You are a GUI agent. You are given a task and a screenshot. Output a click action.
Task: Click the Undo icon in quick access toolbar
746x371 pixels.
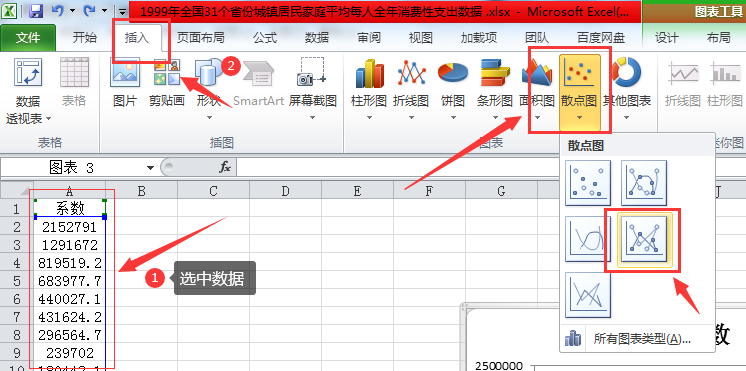[57, 11]
